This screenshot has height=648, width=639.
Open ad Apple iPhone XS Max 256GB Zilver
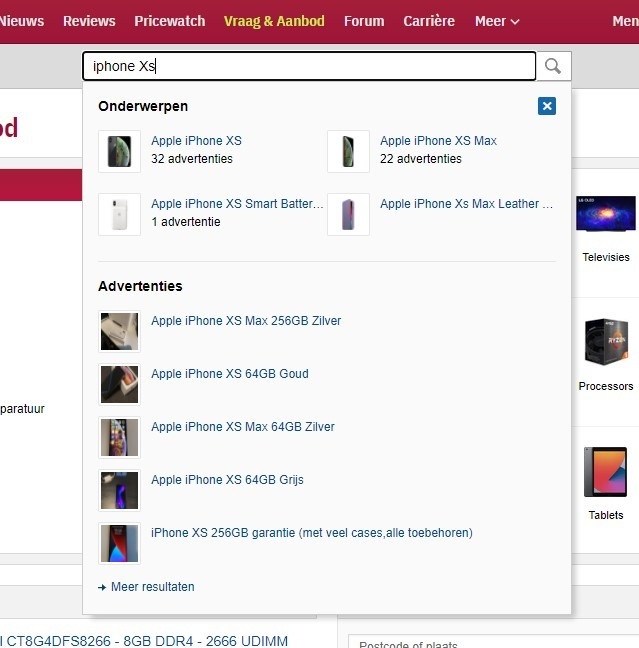click(x=246, y=321)
